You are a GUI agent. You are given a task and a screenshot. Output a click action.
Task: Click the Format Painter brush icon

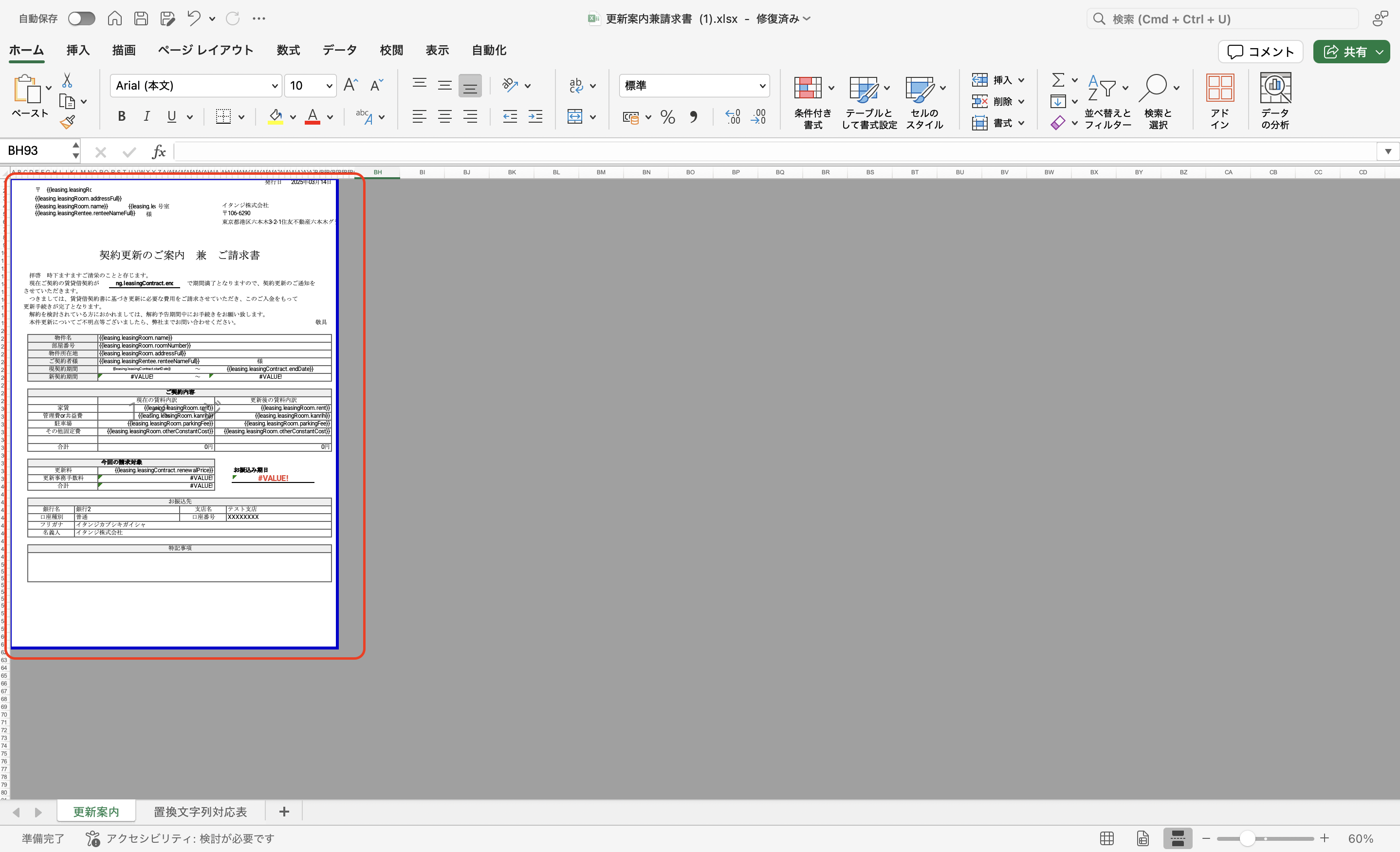[x=67, y=122]
